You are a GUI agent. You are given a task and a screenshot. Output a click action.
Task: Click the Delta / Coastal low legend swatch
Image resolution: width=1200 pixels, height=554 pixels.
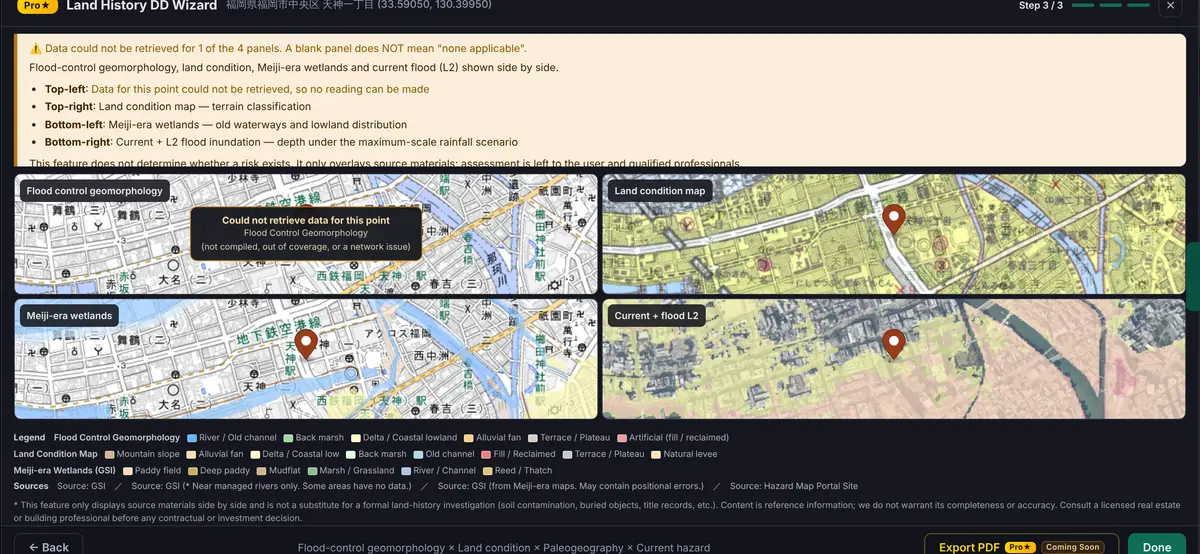[255, 454]
